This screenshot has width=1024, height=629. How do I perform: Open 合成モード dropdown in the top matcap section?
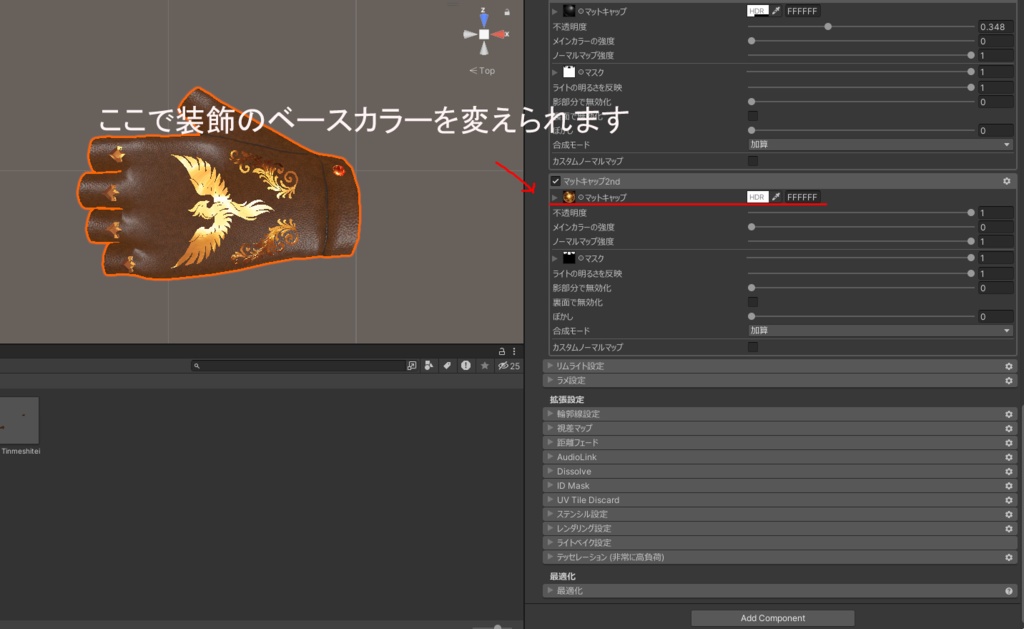tap(880, 144)
